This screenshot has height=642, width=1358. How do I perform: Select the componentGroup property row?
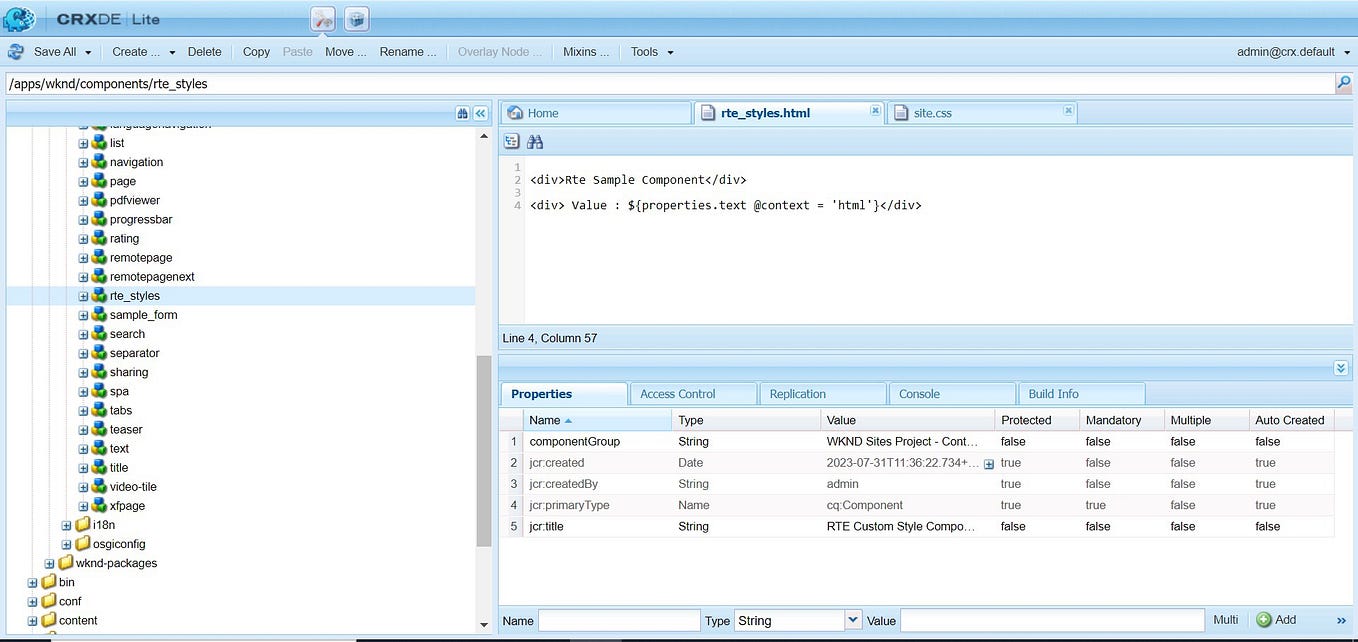click(917, 442)
